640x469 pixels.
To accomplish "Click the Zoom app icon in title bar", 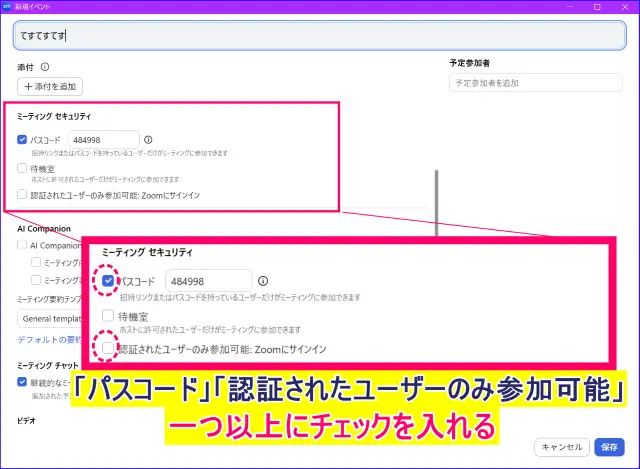I will pos(6,7).
